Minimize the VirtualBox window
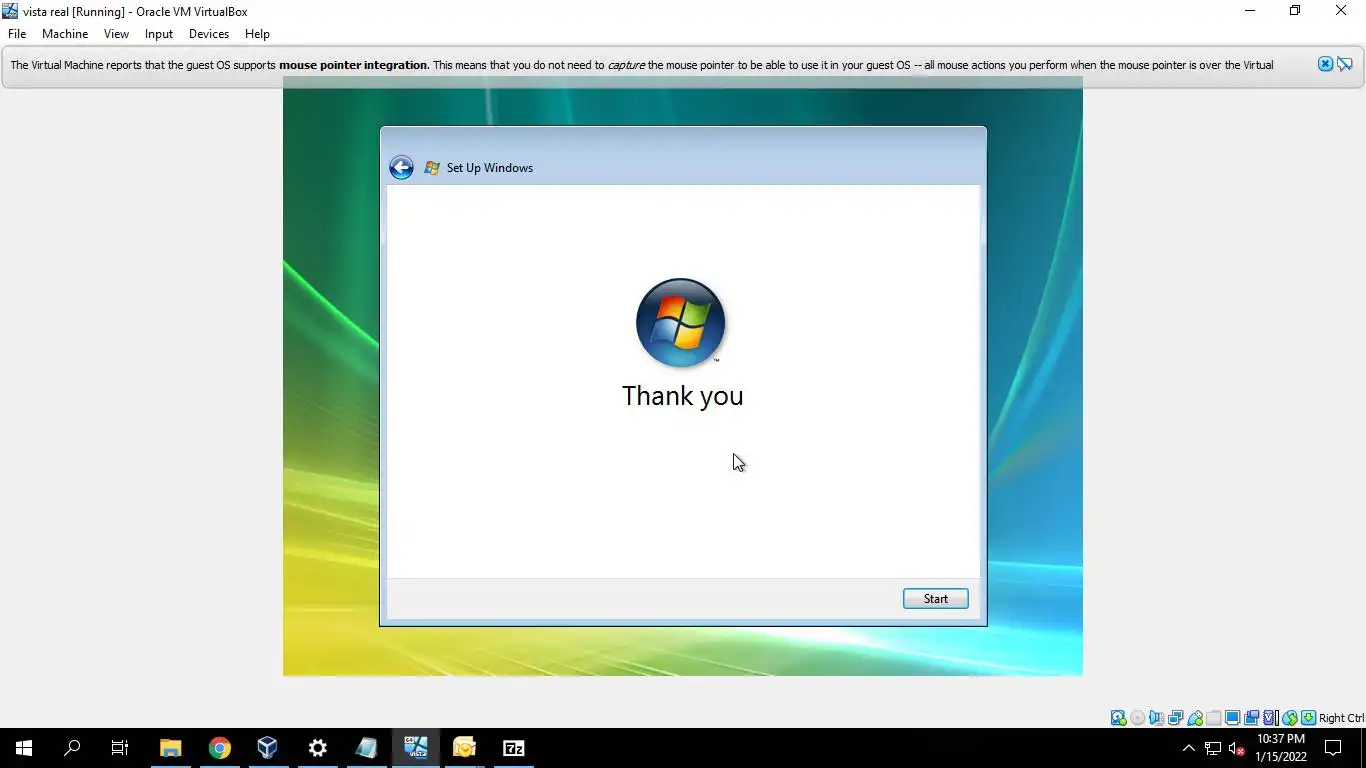The width and height of the screenshot is (1366, 768). [x=1250, y=11]
